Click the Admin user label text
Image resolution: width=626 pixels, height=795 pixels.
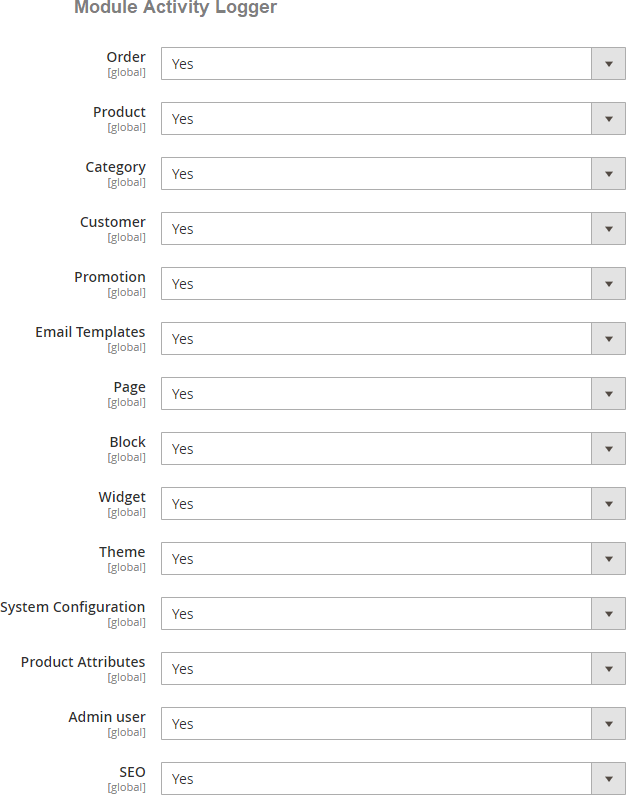click(x=107, y=717)
